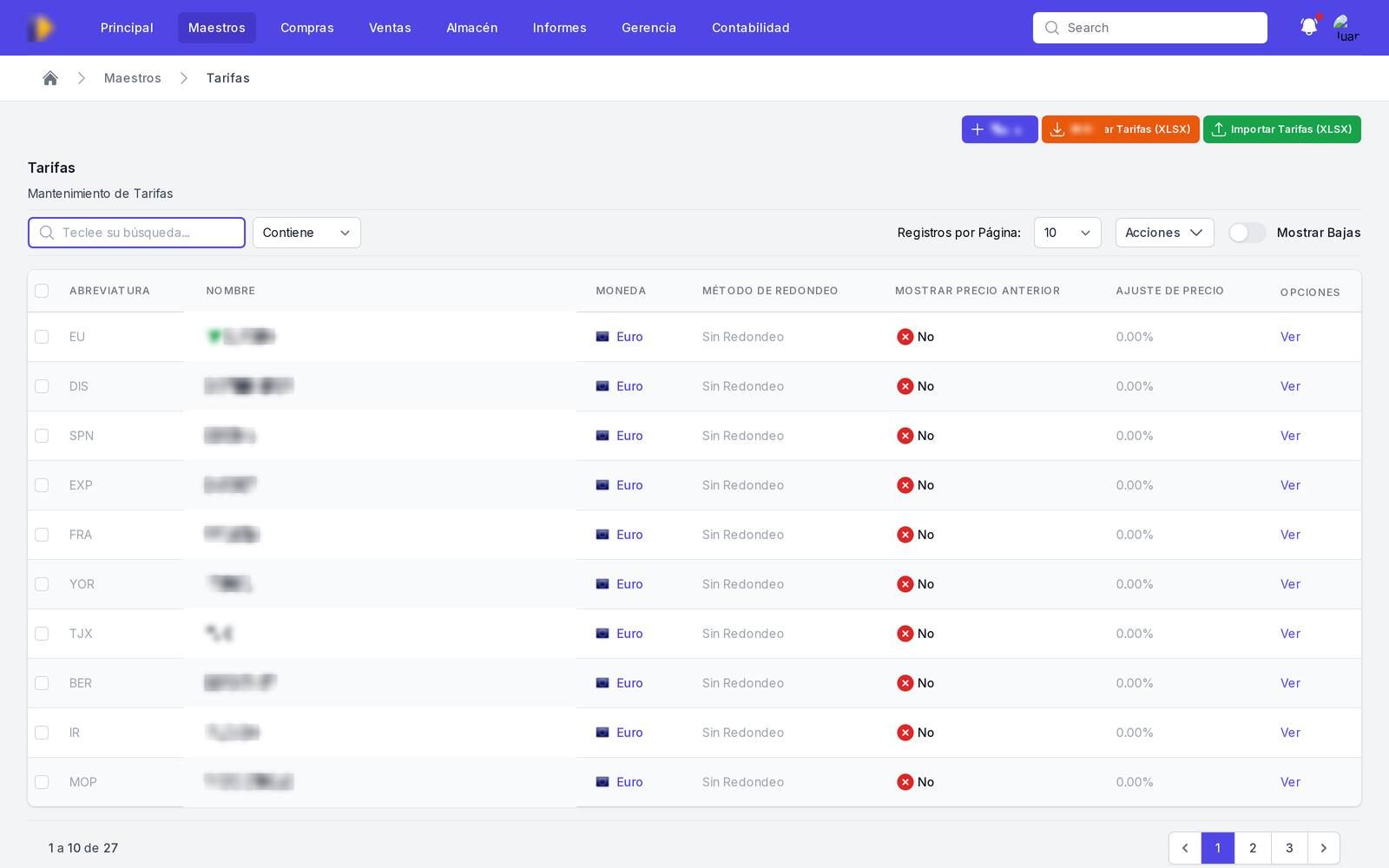The height and width of the screenshot is (868, 1389).
Task: Click the next page chevron
Action: (1323, 848)
